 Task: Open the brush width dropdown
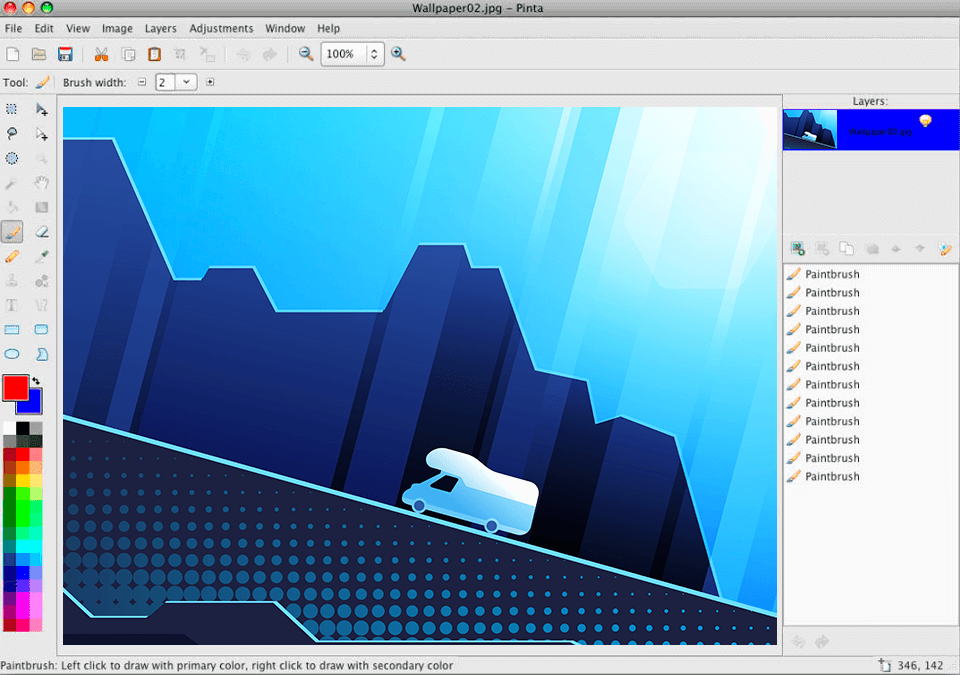[186, 82]
